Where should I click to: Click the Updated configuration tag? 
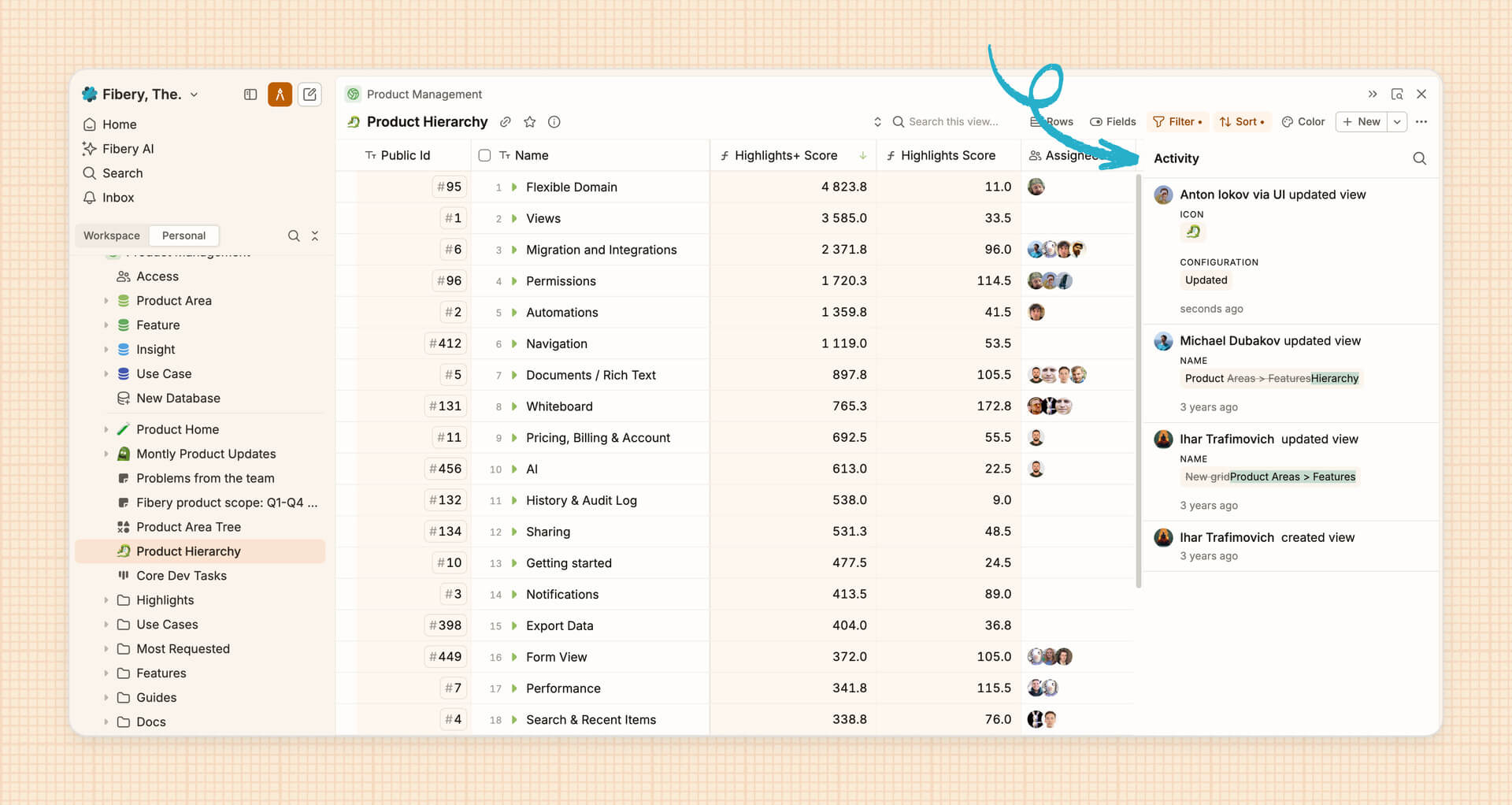(1206, 280)
